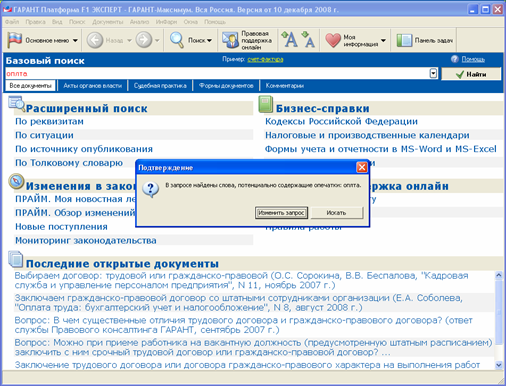The image size is (506, 386).
Task: Click the magnifier Поиск icon
Action: click(177, 40)
